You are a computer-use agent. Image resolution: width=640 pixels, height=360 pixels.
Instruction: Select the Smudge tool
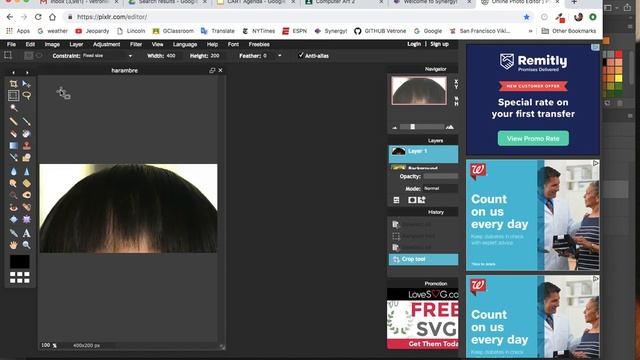[13, 183]
